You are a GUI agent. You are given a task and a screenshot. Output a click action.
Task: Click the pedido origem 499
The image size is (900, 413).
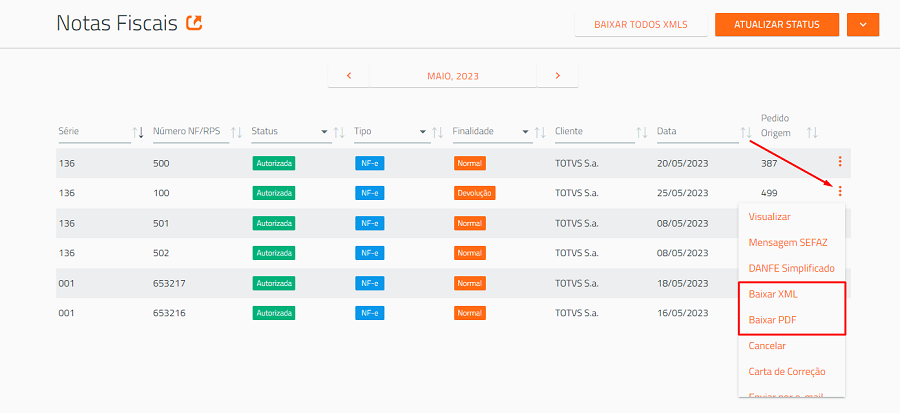point(769,193)
